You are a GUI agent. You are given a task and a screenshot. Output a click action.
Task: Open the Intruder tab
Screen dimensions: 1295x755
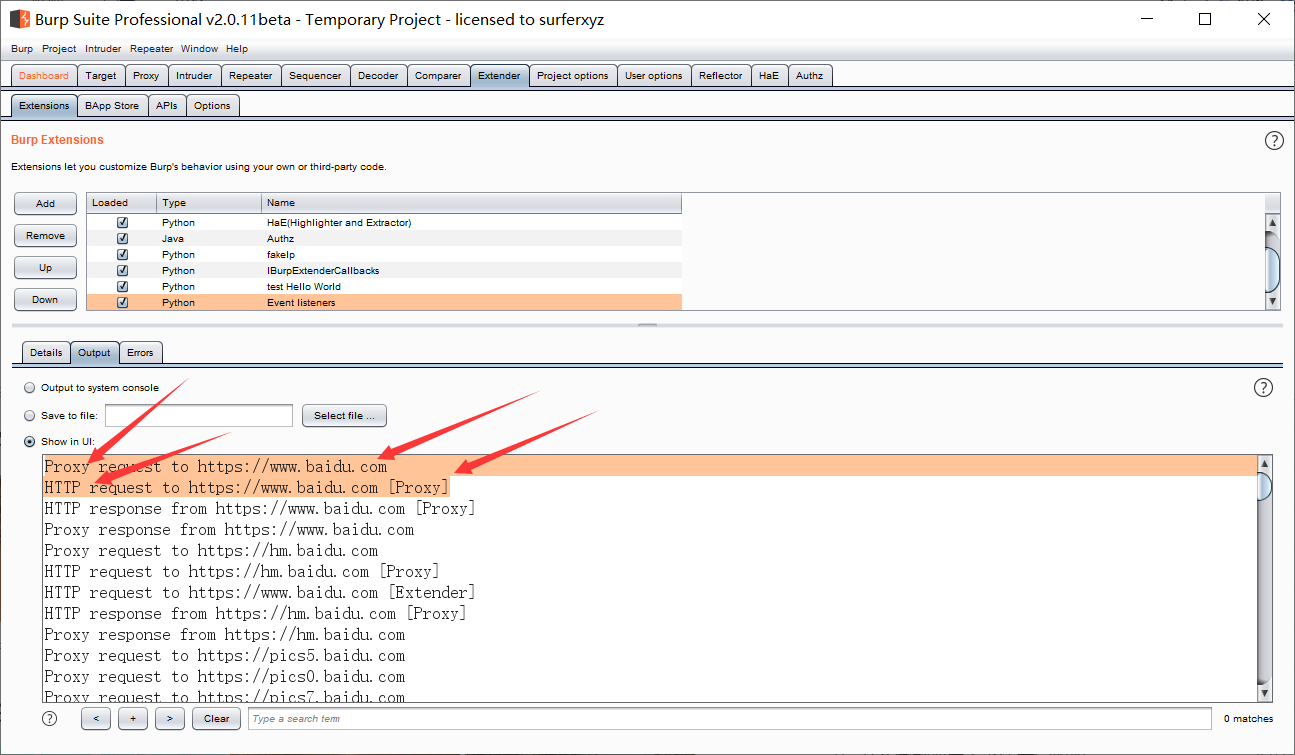[x=194, y=75]
